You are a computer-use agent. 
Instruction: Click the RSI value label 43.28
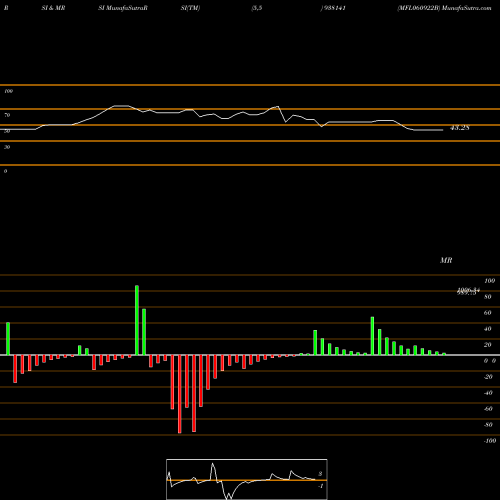(x=460, y=128)
